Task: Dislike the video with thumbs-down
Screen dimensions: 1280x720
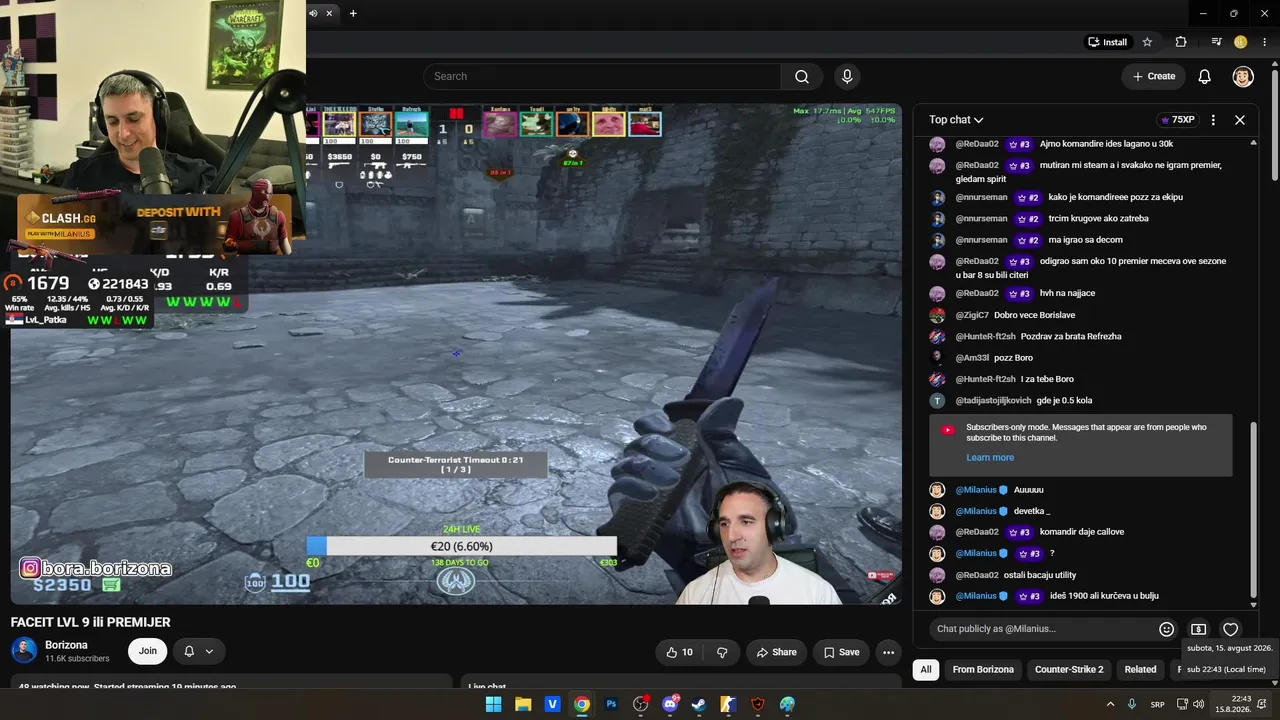Action: 722,652
